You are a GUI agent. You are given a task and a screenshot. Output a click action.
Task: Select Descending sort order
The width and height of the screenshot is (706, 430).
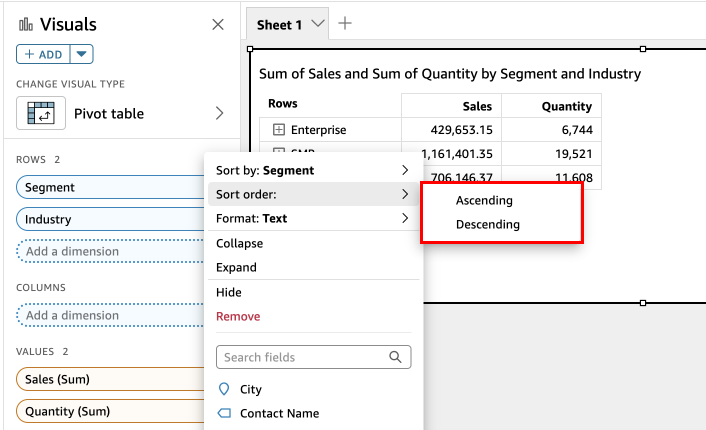click(487, 224)
